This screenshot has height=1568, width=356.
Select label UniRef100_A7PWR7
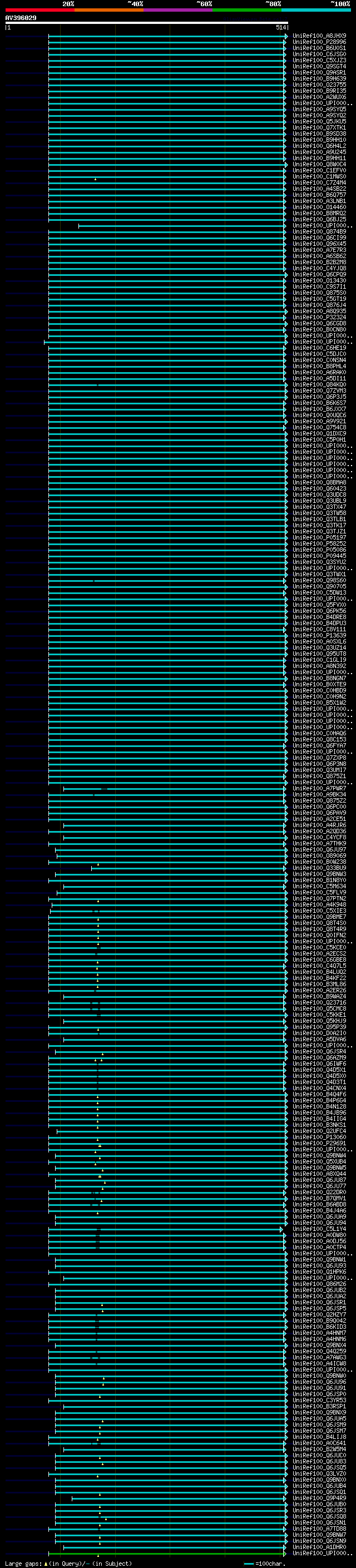point(319,788)
